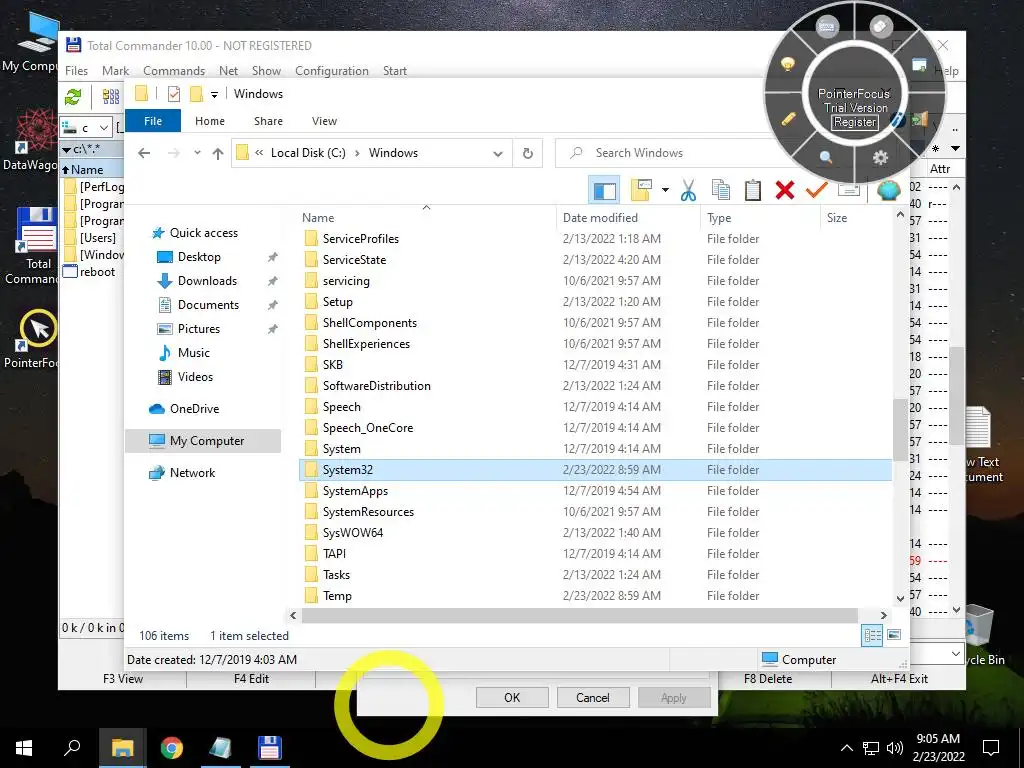
Task: Click the red X Delete icon
Action: (x=785, y=190)
